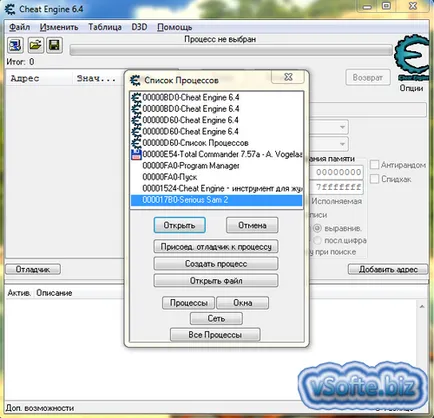The width and height of the screenshot is (434, 418).
Task: Expand the upper dropdown right of dialog
Action: tap(342, 127)
